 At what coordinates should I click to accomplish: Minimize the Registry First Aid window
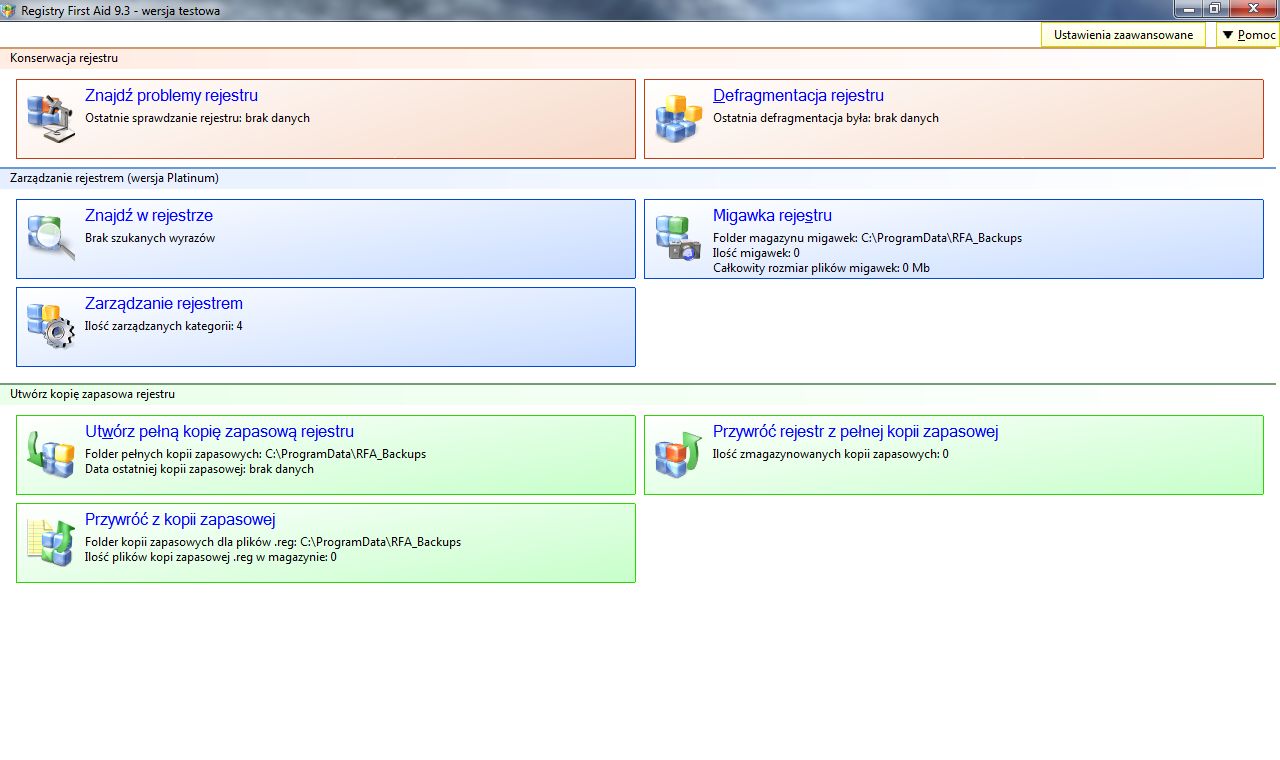pyautogui.click(x=1189, y=9)
